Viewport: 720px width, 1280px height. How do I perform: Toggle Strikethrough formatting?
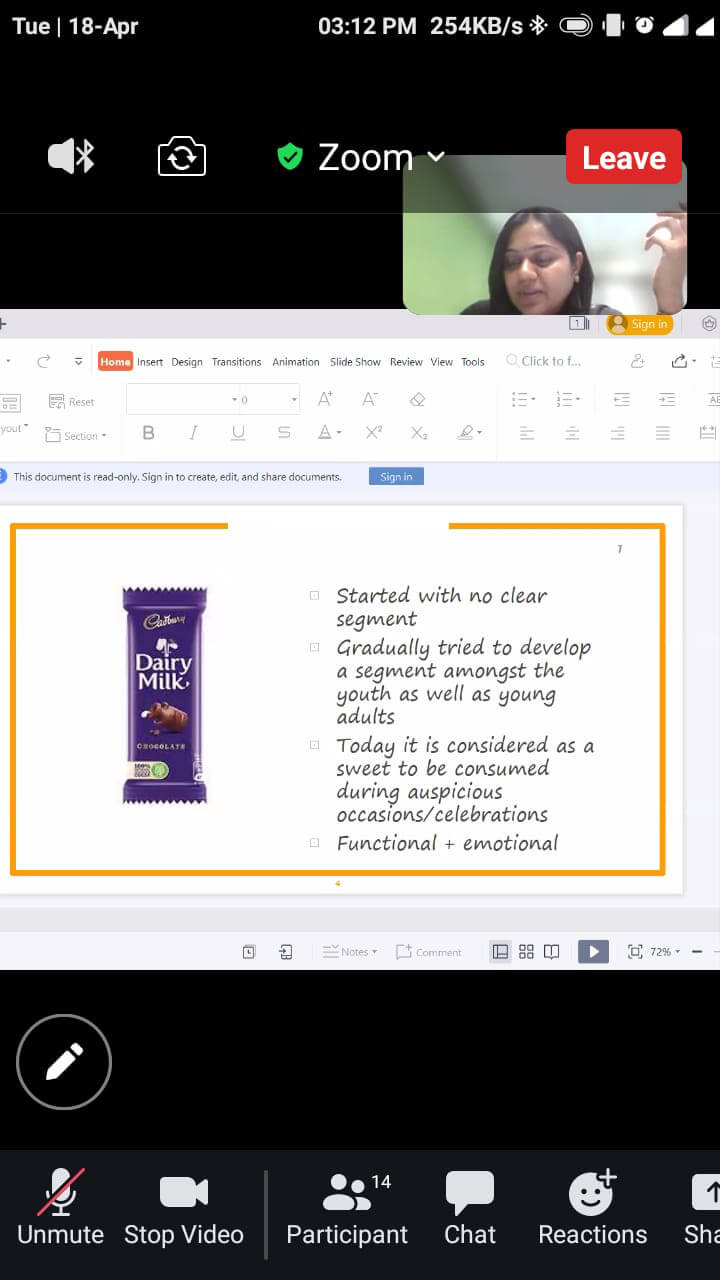[x=284, y=433]
